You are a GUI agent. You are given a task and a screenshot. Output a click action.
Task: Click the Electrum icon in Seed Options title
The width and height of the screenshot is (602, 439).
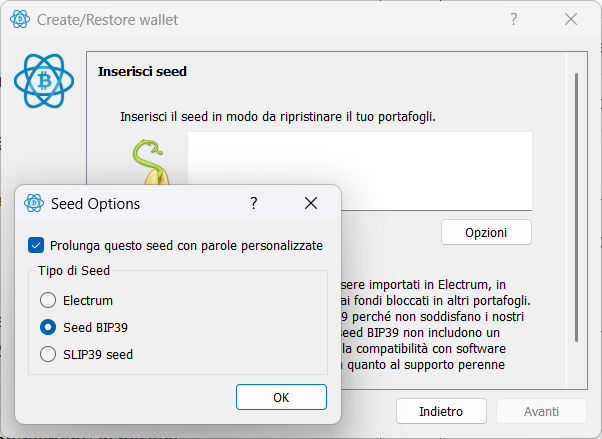pos(34,203)
